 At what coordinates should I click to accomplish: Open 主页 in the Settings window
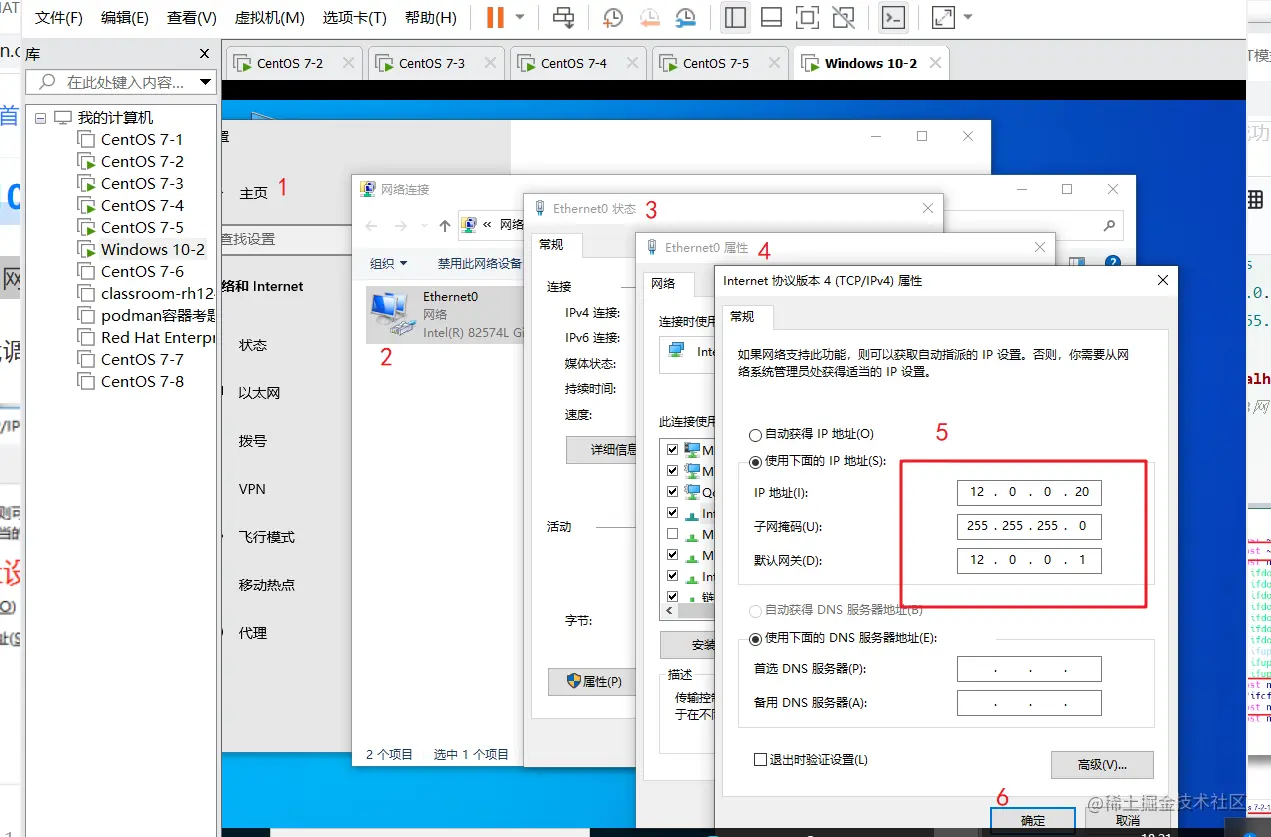[x=254, y=193]
